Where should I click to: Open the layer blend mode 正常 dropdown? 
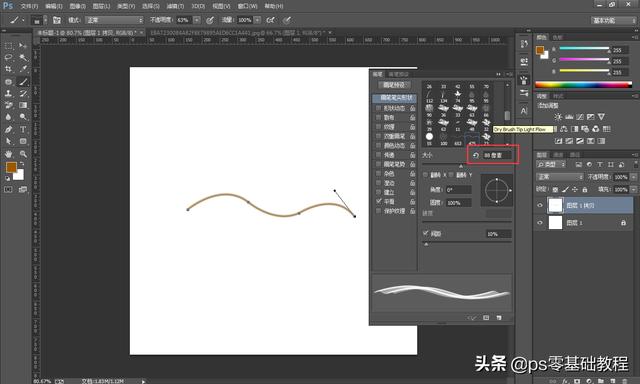coord(560,177)
